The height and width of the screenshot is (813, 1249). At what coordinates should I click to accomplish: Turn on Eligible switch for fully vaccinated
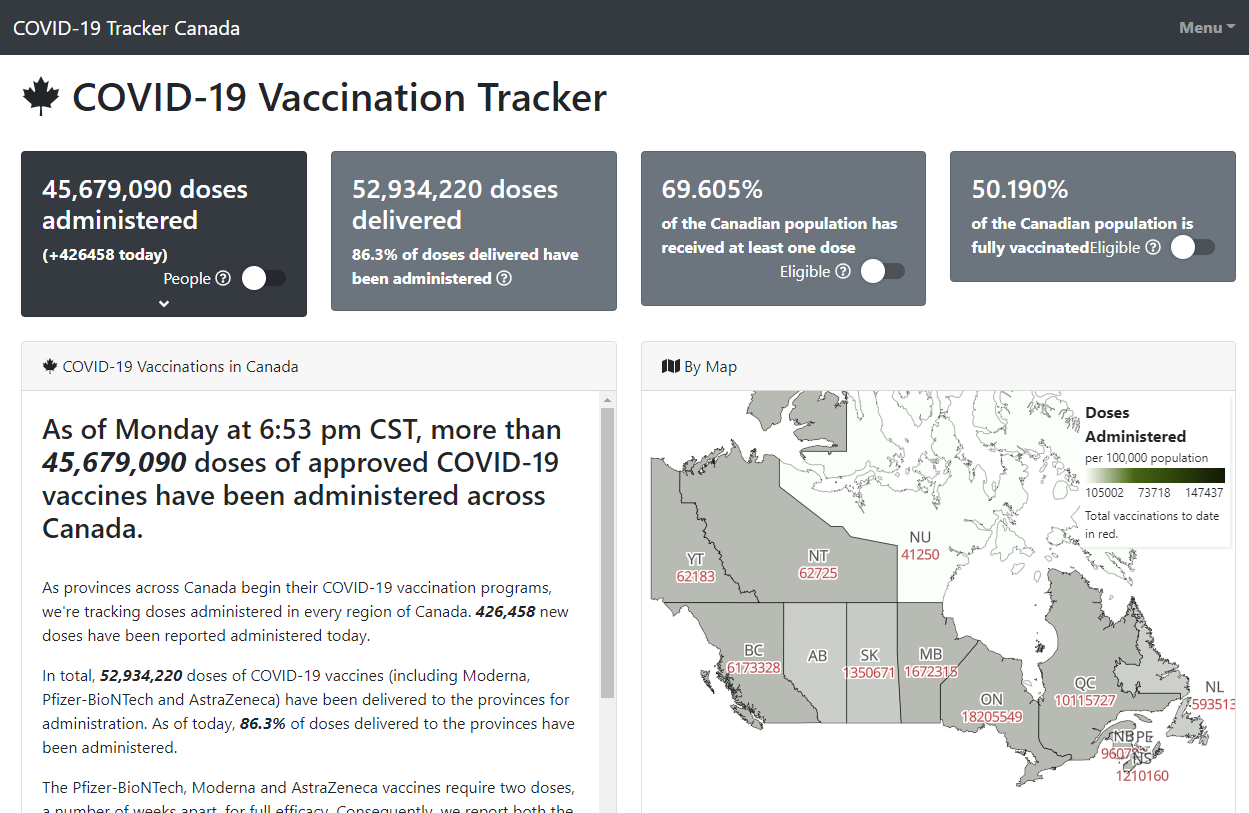[1193, 247]
